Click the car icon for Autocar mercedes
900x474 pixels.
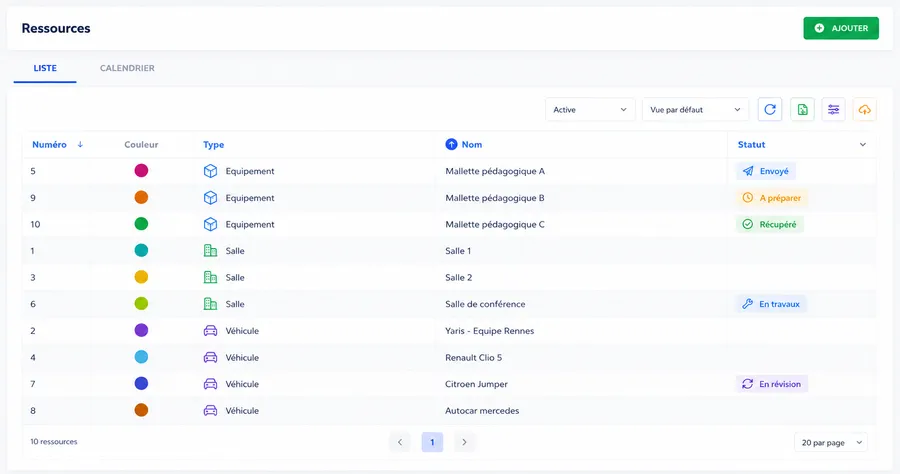(211, 411)
